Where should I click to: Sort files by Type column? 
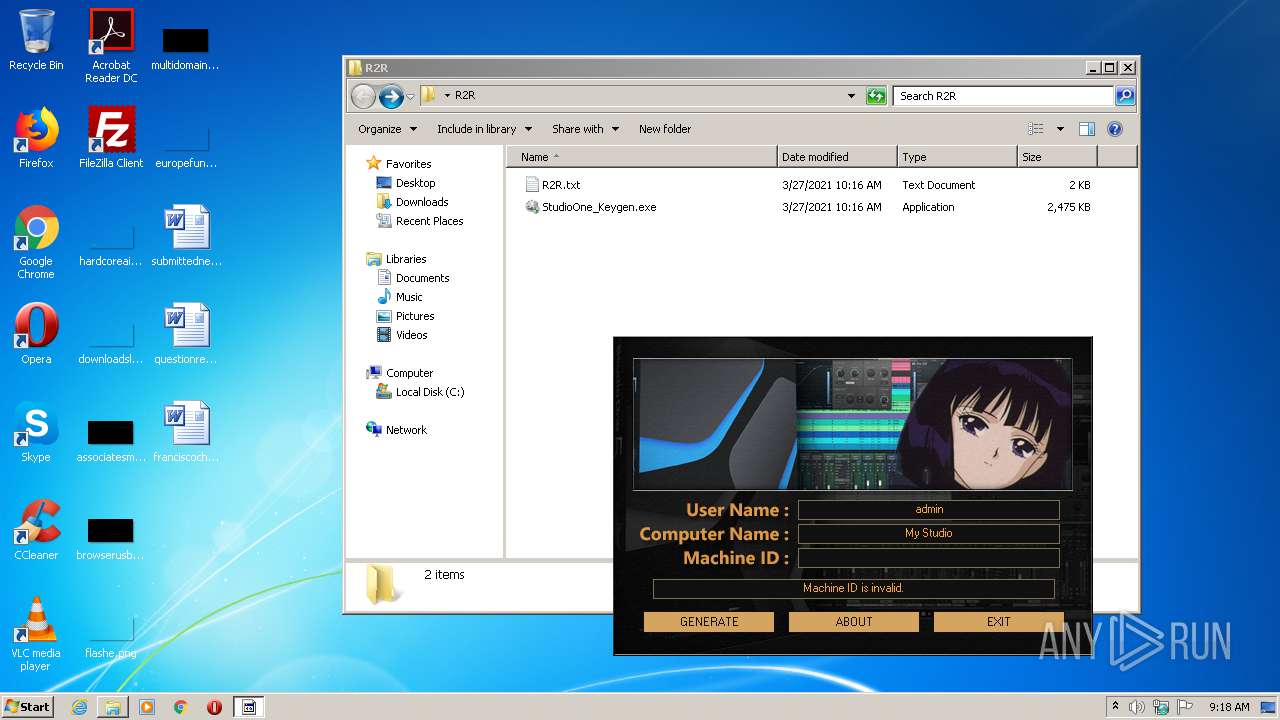[957, 157]
